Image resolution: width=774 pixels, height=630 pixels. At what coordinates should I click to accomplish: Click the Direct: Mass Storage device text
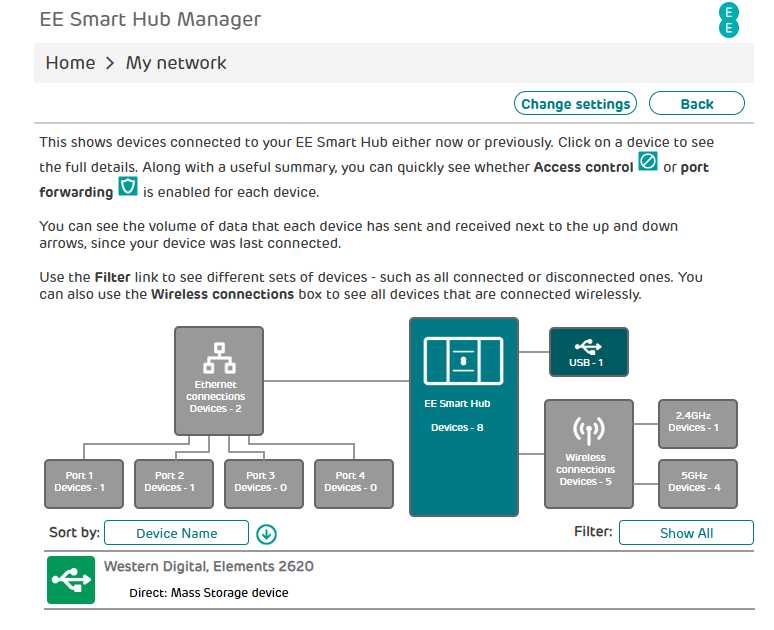click(208, 592)
